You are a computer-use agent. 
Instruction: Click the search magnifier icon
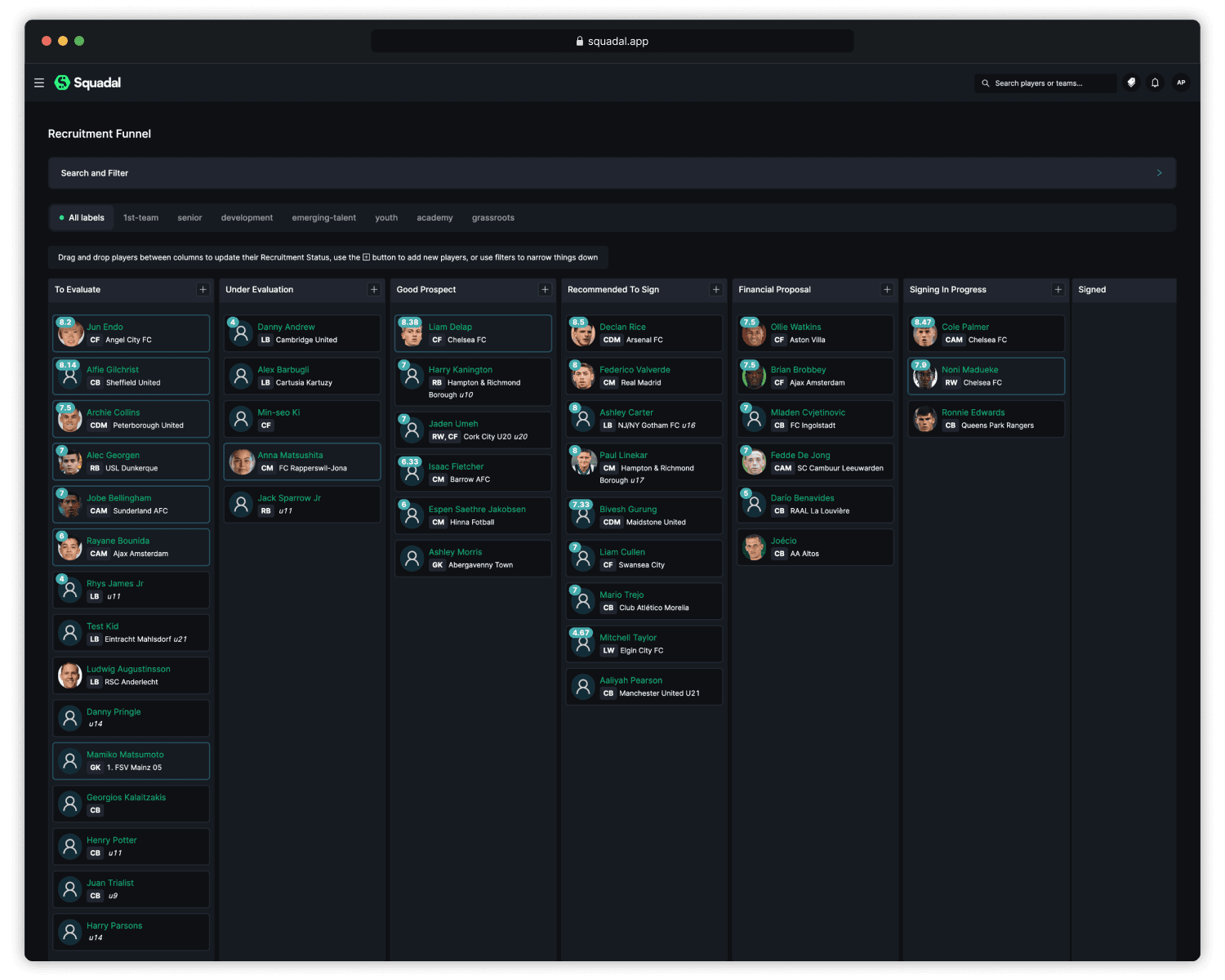986,83
